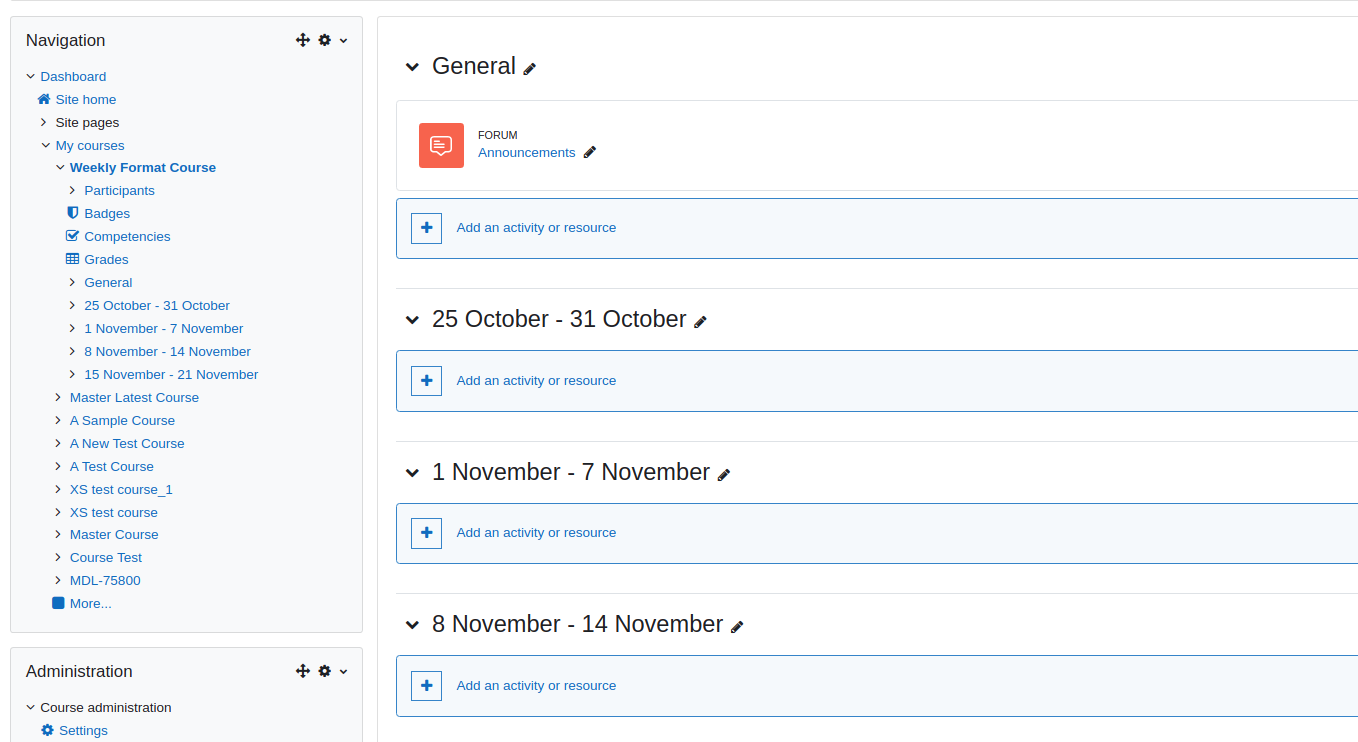This screenshot has width=1358, height=742.
Task: Click the move icon in Navigation block
Action: 303,40
